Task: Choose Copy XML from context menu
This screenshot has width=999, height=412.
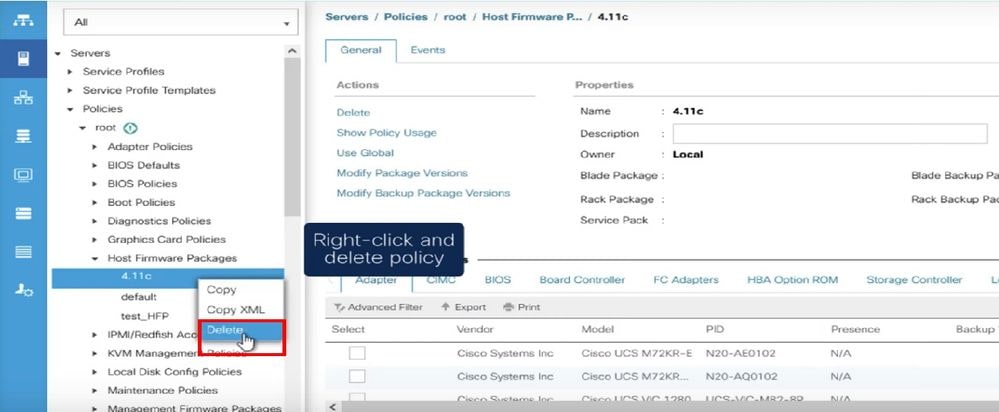Action: tap(235, 310)
